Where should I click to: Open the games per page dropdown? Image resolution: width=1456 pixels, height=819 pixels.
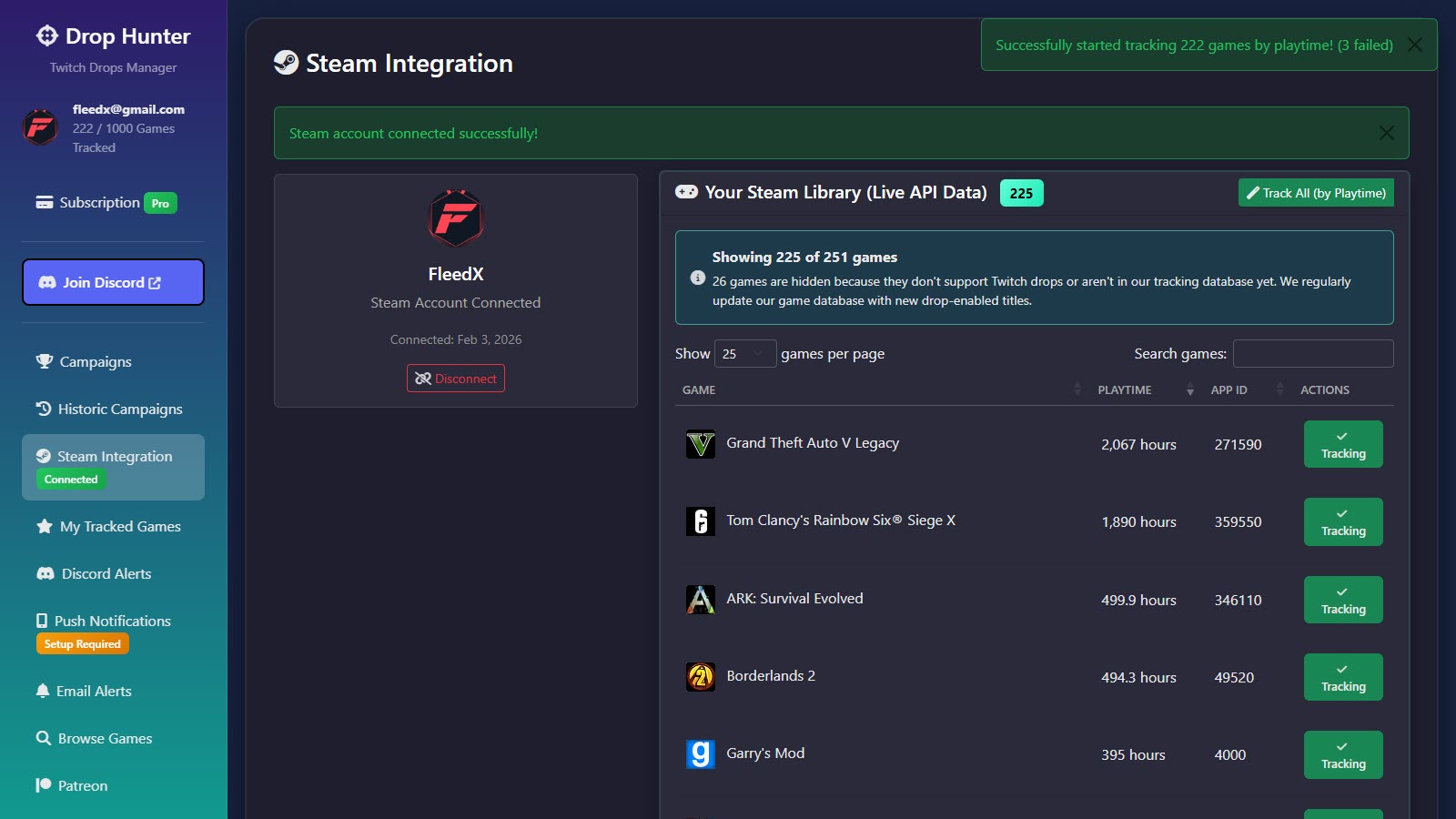[745, 353]
